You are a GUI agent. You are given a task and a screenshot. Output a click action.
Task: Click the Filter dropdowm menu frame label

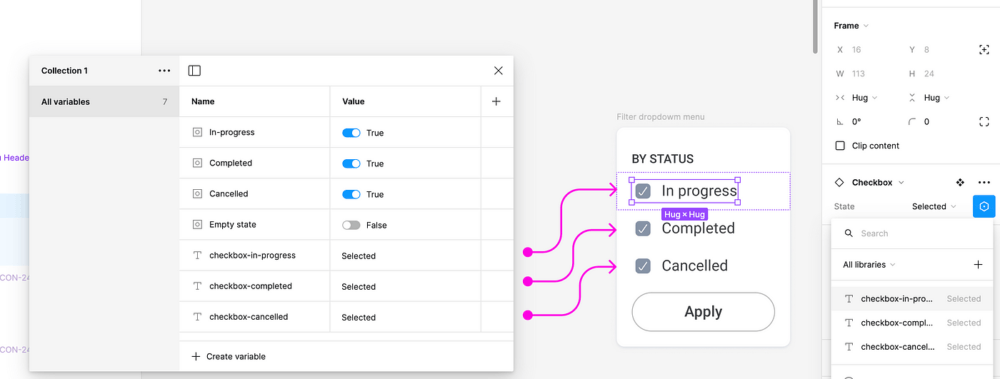[x=661, y=117]
